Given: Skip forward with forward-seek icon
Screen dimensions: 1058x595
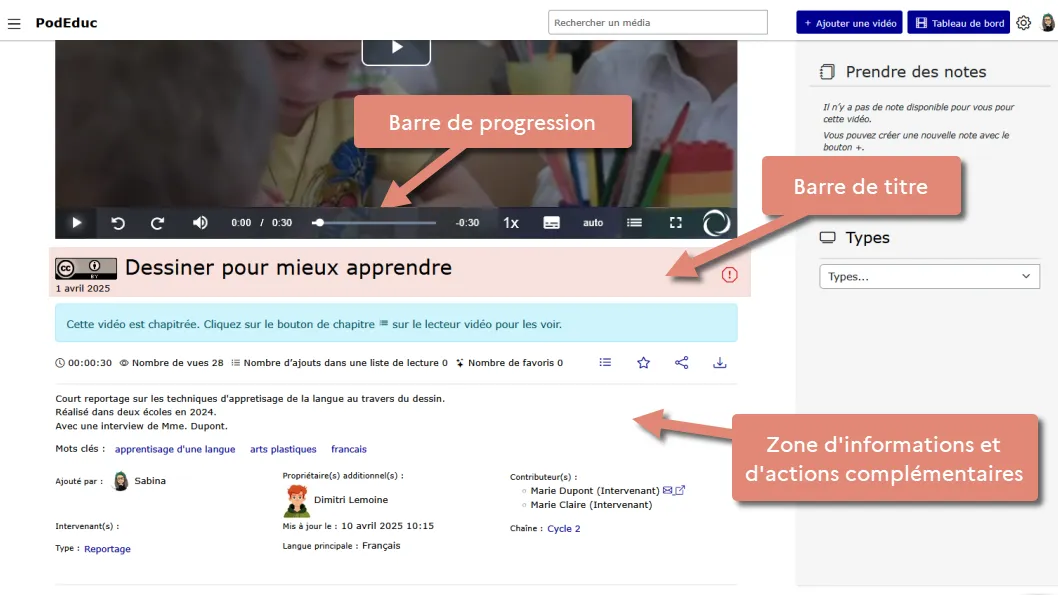Looking at the screenshot, I should [x=157, y=223].
